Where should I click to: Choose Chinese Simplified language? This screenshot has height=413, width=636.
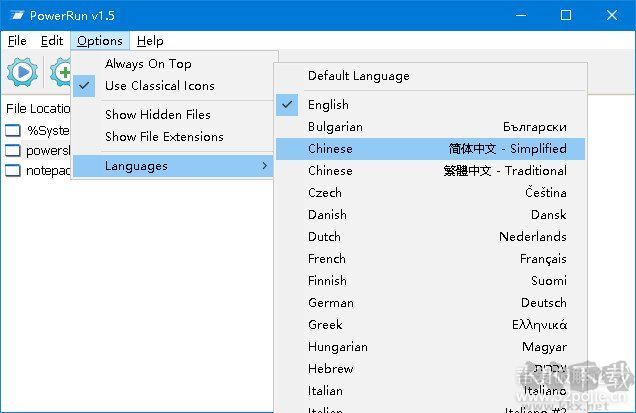click(431, 149)
